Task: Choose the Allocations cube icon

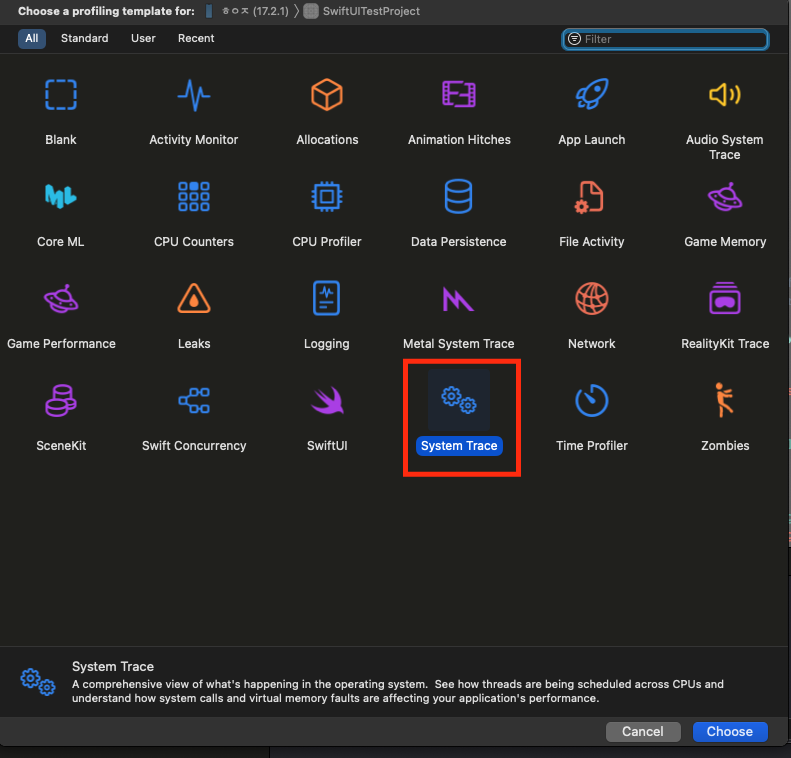Action: [x=327, y=94]
